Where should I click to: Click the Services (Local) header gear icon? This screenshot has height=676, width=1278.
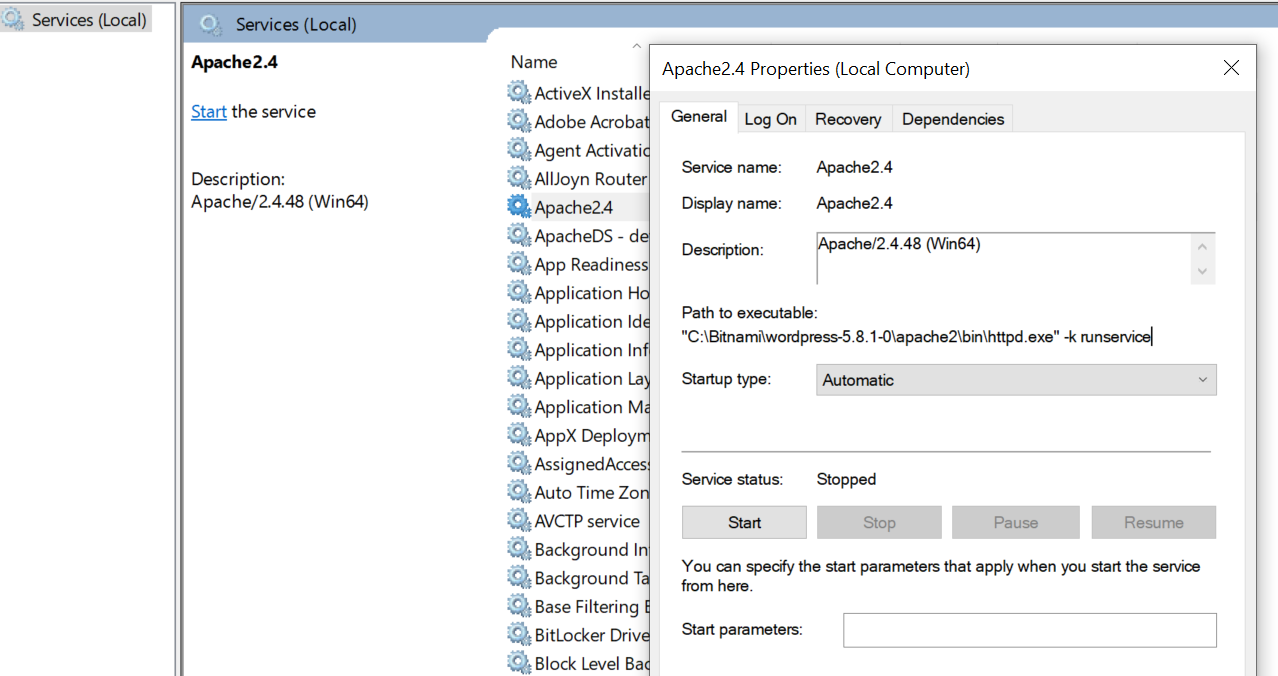[x=210, y=24]
